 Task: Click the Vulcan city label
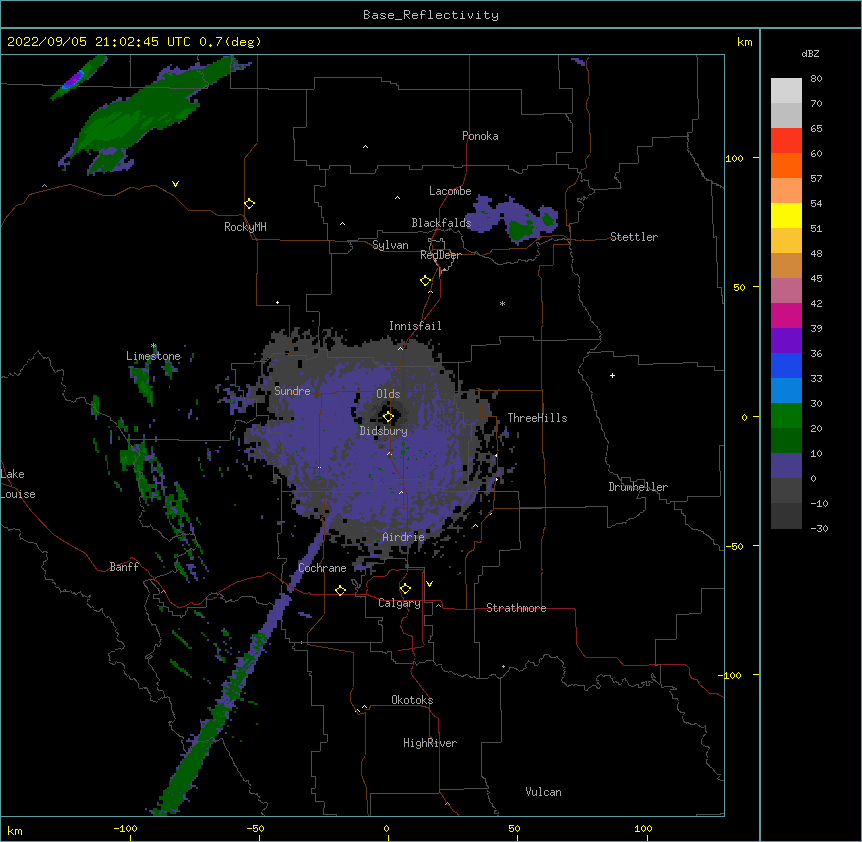[543, 792]
